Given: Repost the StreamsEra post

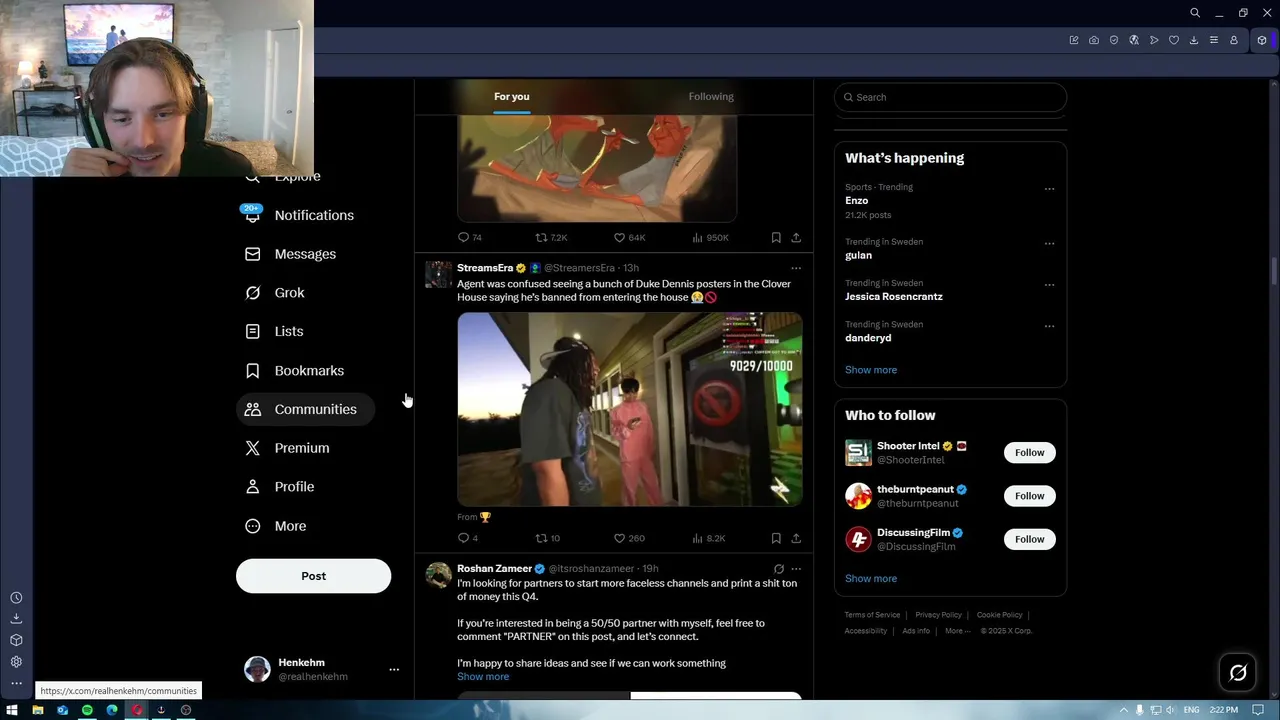Looking at the screenshot, I should click(x=548, y=538).
